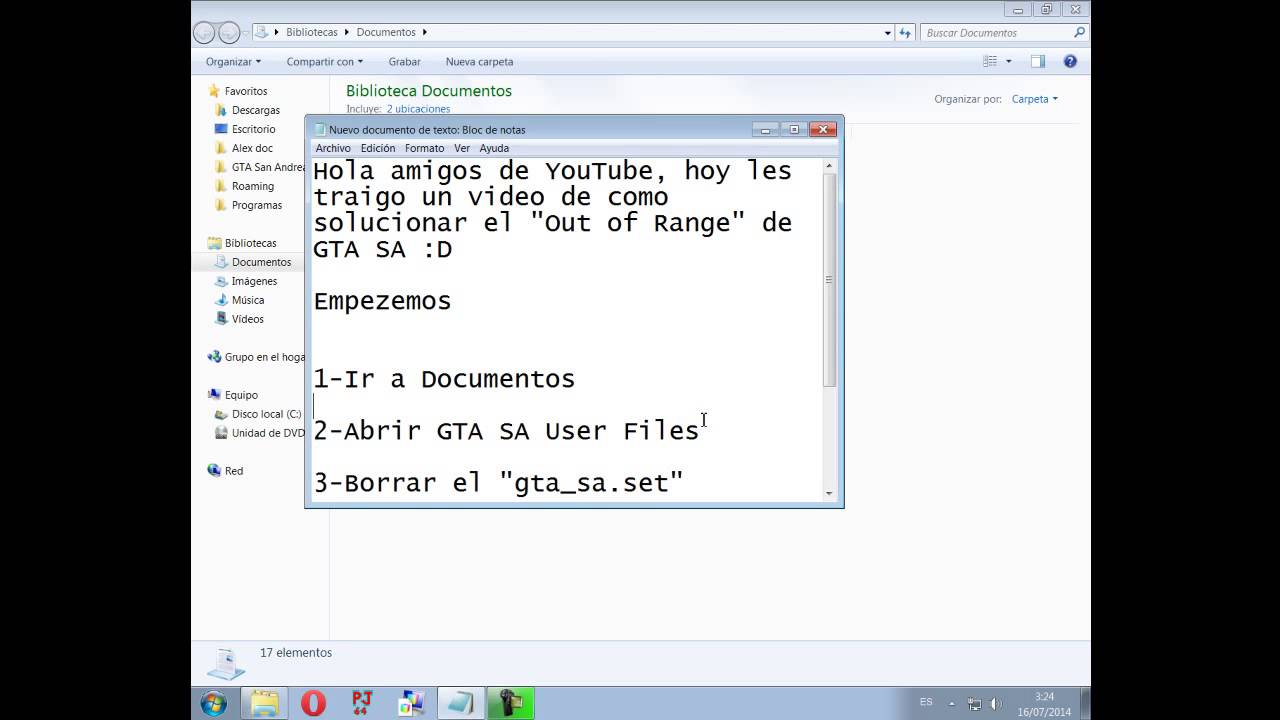Click the volume tray icon

coord(996,703)
